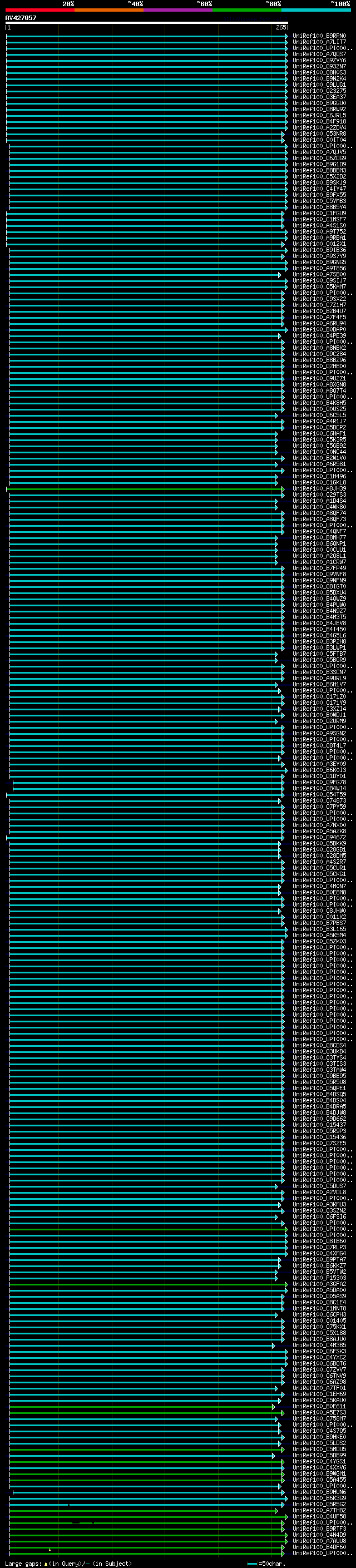Select hit label UniRef100_Q6ZD69
356x1568 pixels.
tap(319, 159)
